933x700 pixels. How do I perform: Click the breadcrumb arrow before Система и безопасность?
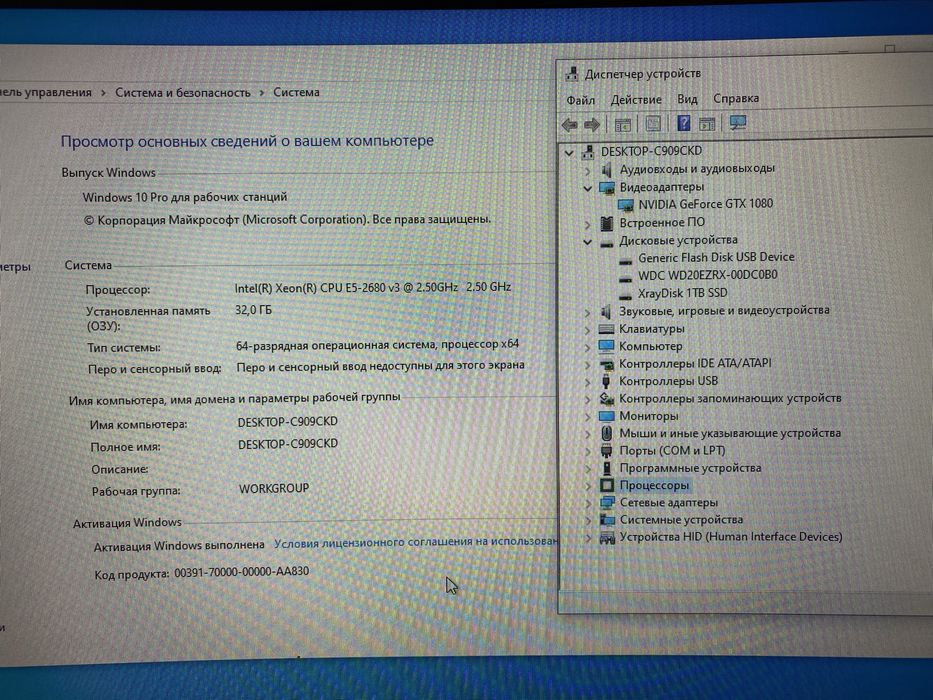[x=104, y=93]
